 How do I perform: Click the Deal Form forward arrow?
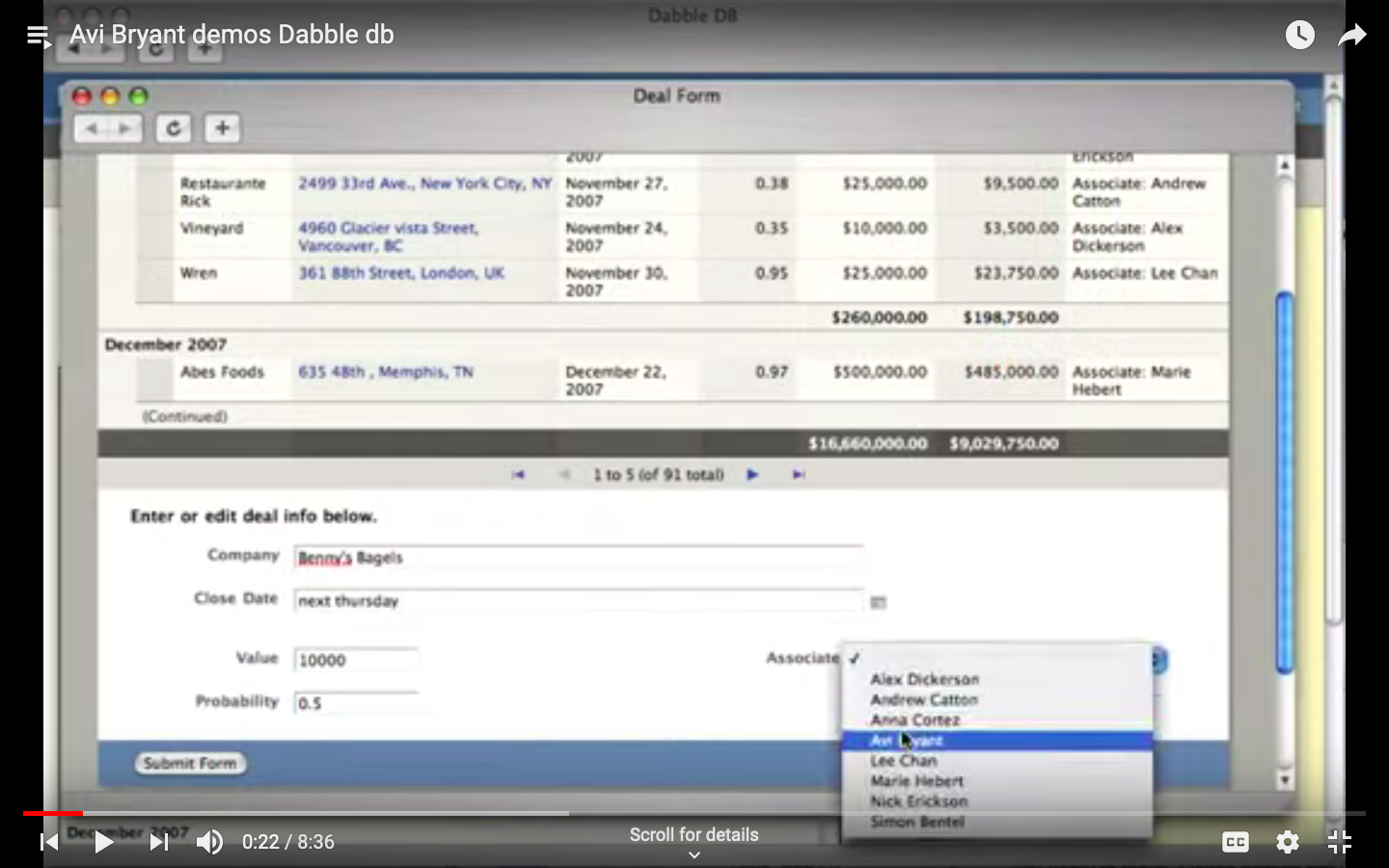click(125, 128)
